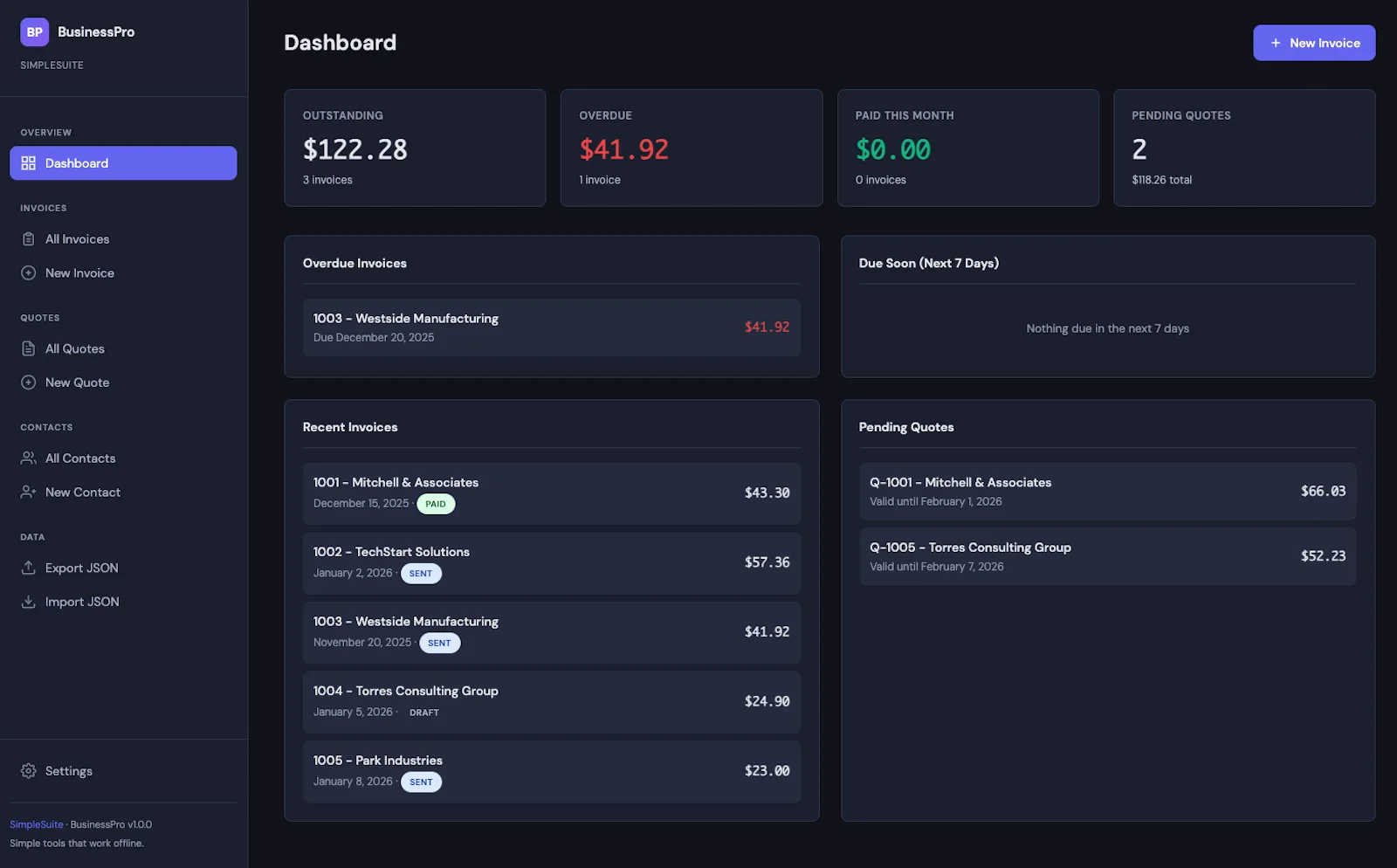The height and width of the screenshot is (868, 1397).
Task: Click the SENT badge on invoice 1002
Action: 421,574
